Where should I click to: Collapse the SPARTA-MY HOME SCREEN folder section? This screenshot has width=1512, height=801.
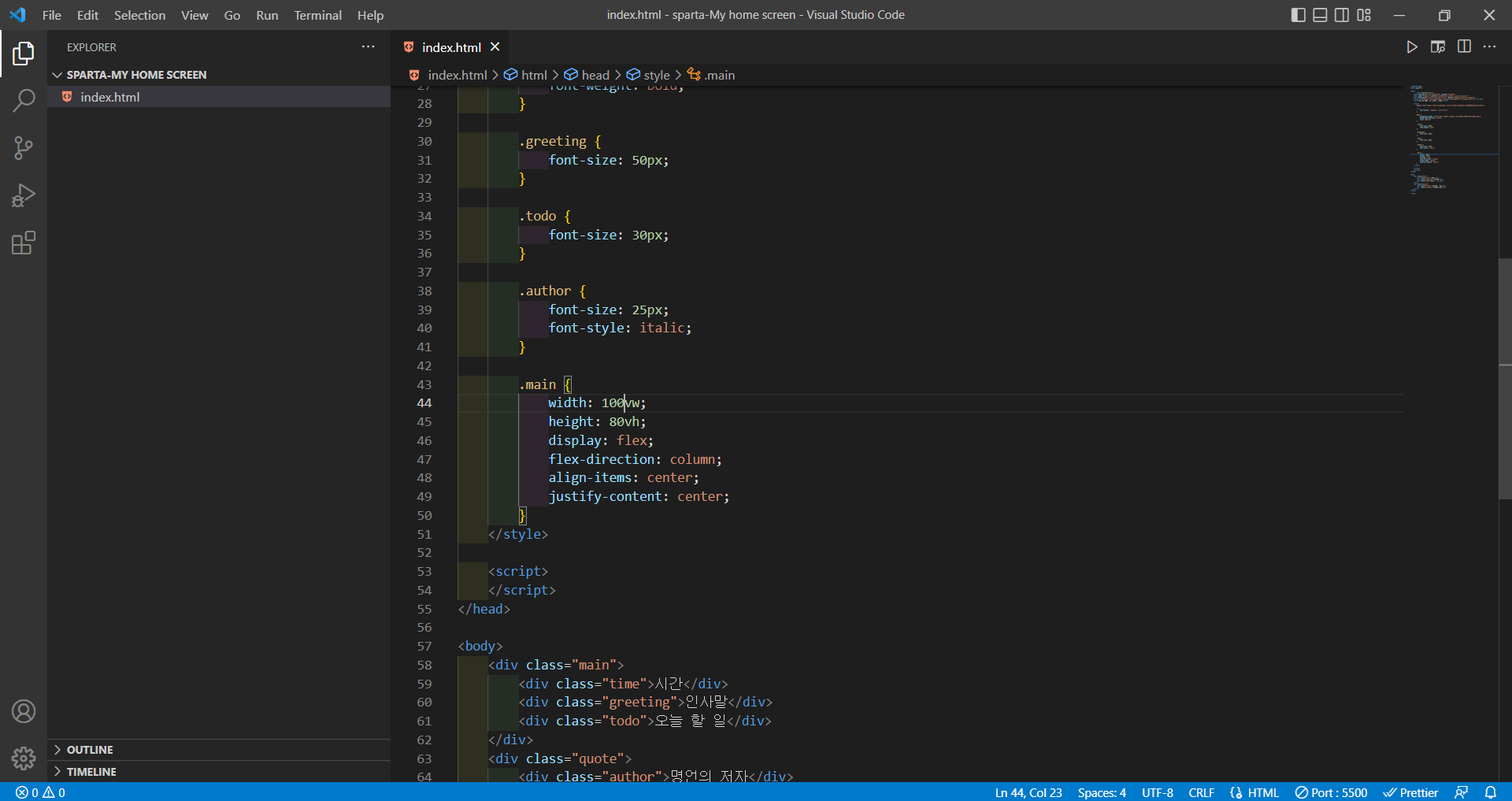tap(219, 75)
